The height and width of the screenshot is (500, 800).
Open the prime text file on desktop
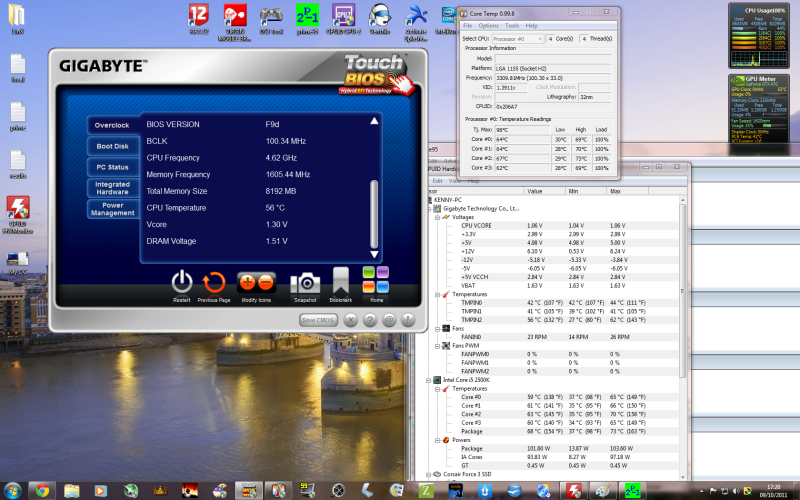(x=18, y=116)
